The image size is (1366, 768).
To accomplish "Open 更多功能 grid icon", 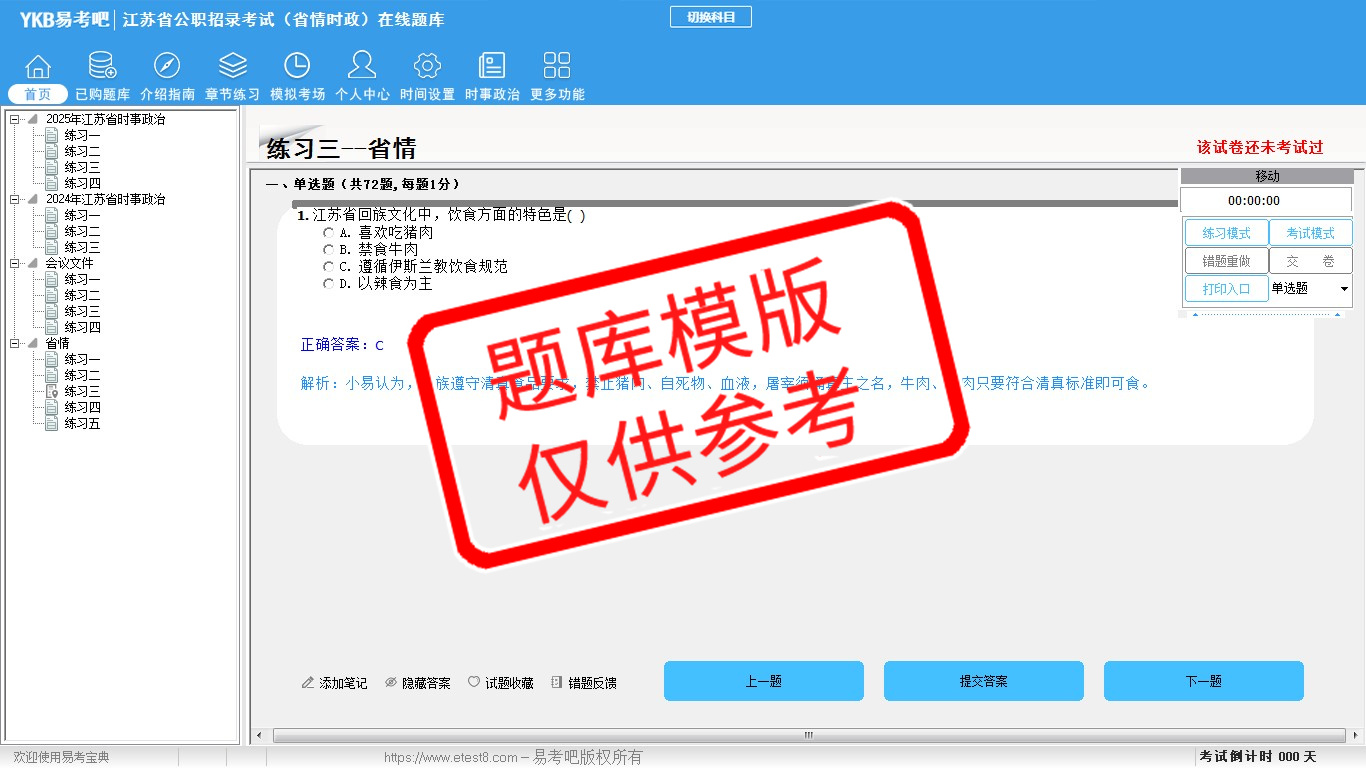I will point(557,67).
